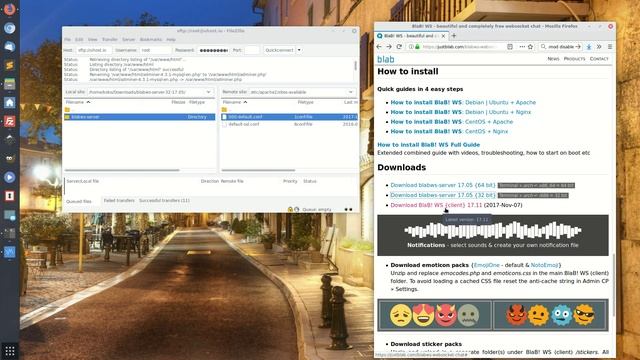Open Download blabws-server 17.05 (64 bit) link
The height and width of the screenshot is (360, 640).
pyautogui.click(x=442, y=185)
